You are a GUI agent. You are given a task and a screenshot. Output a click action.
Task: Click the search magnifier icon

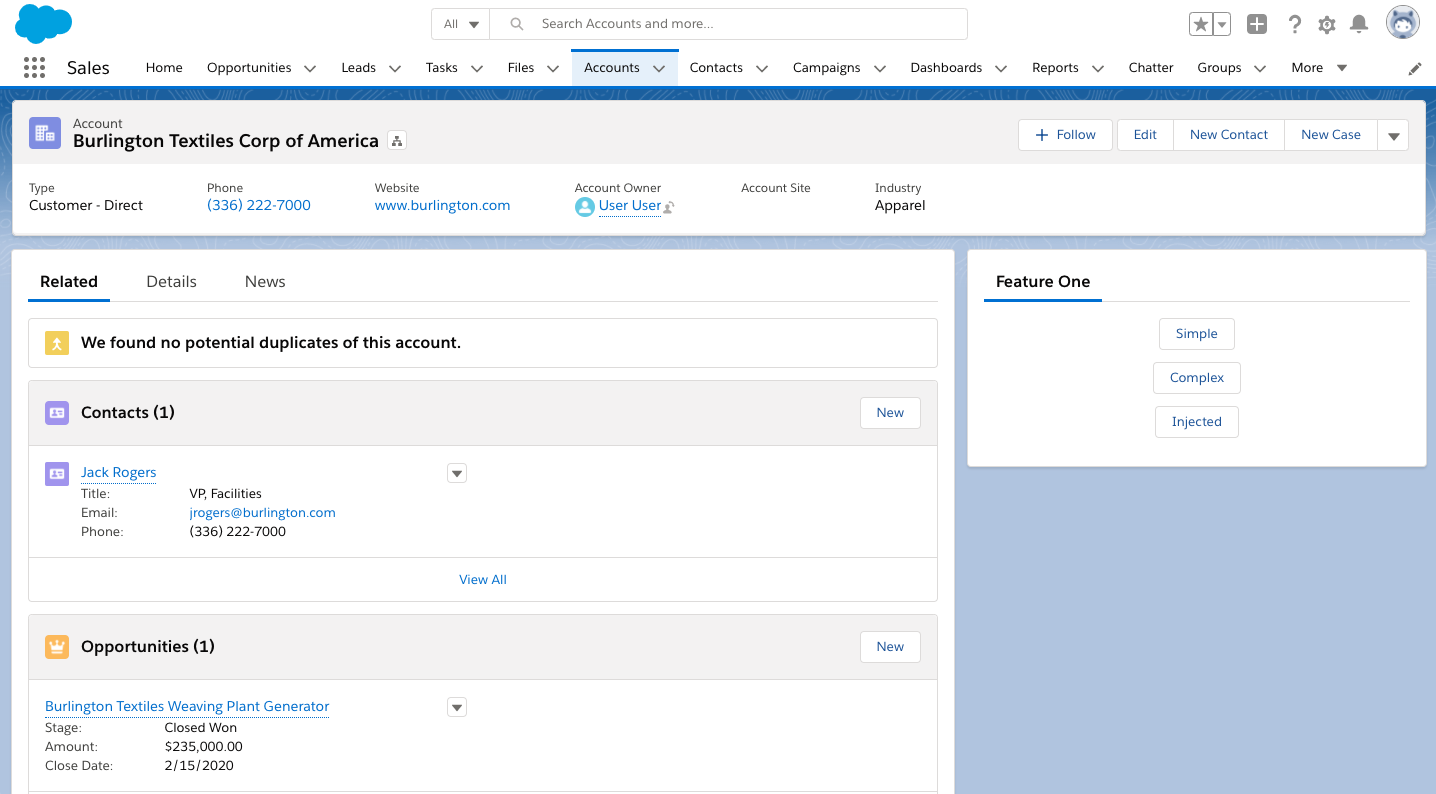point(517,24)
